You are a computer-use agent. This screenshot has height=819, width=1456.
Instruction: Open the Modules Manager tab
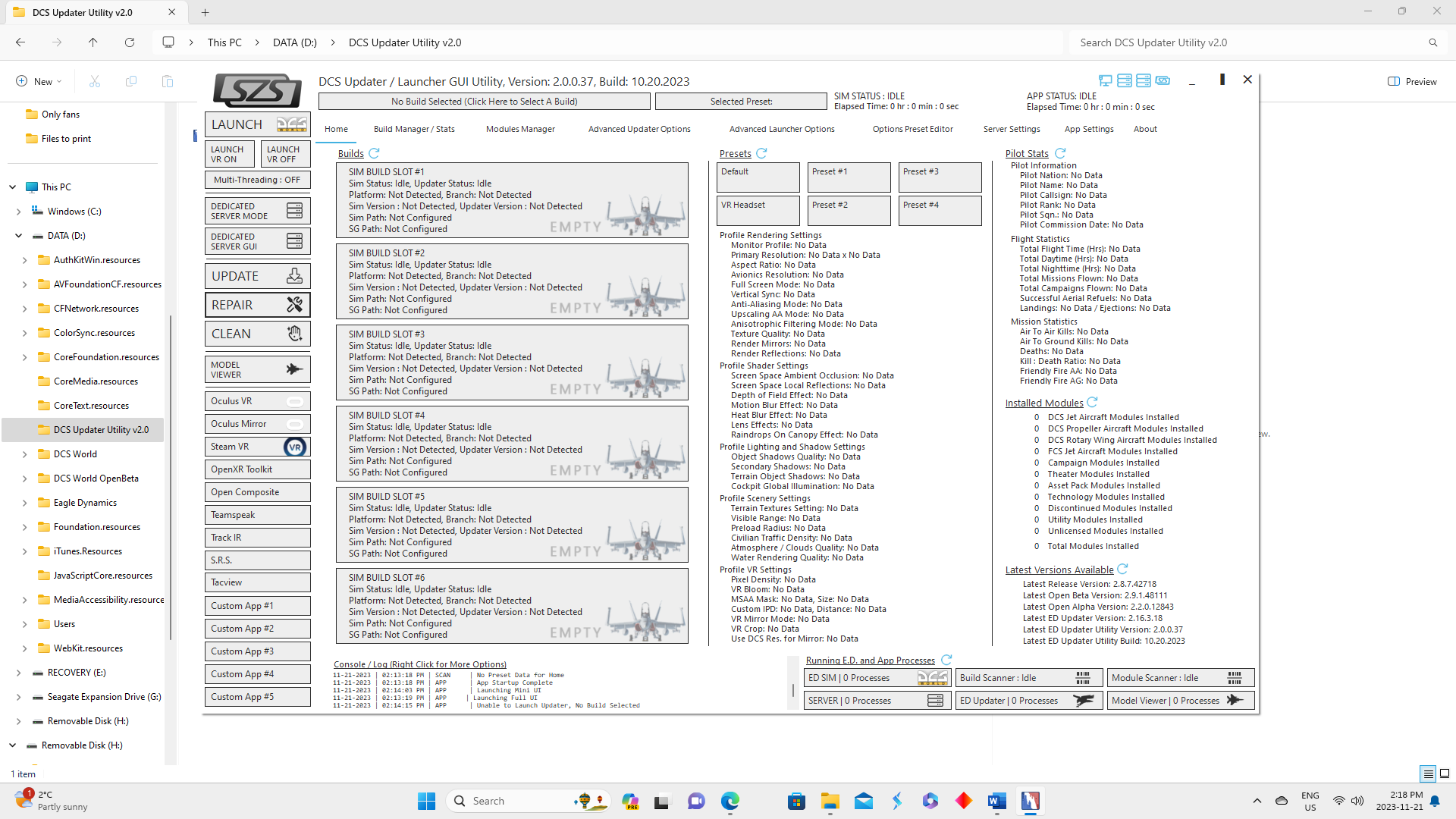tap(520, 129)
